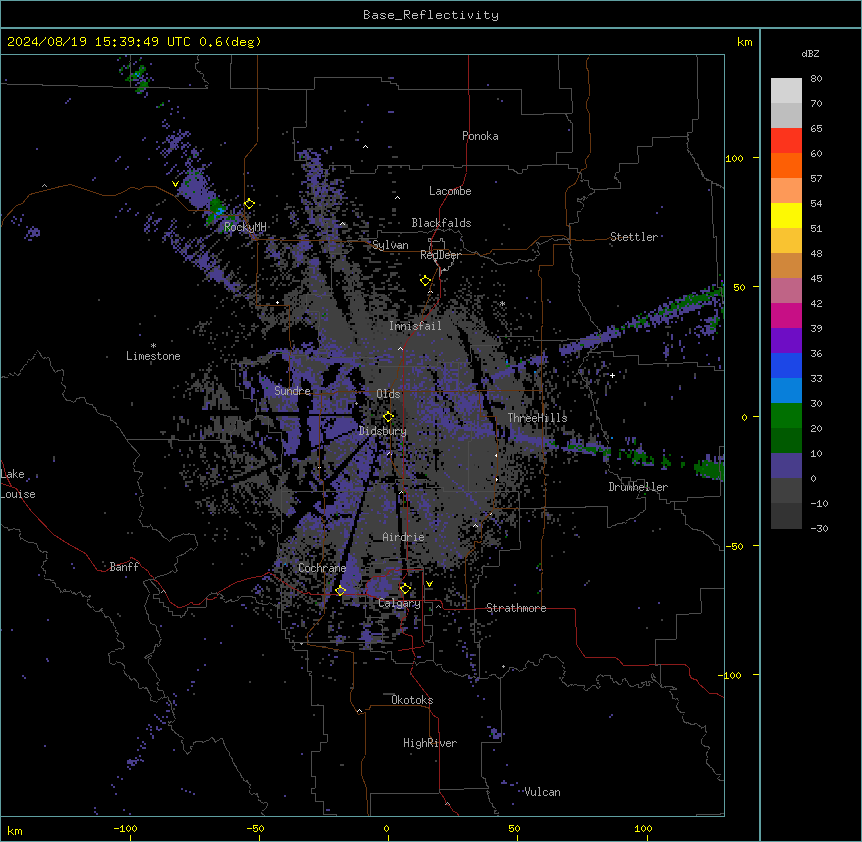
Task: Select the bright green 20-30 dBZ swatch
Action: 786,416
